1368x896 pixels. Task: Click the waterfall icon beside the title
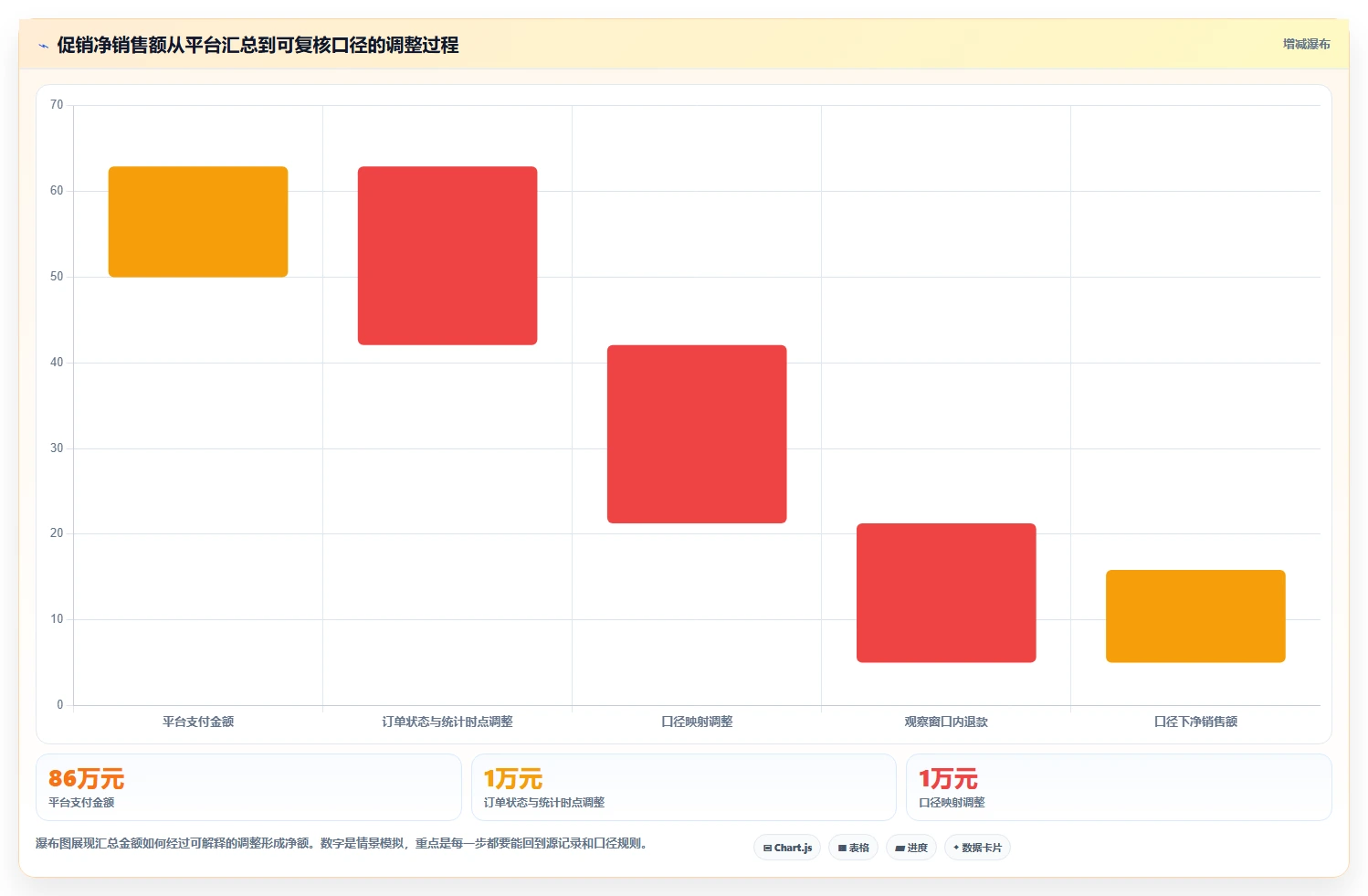tap(43, 46)
